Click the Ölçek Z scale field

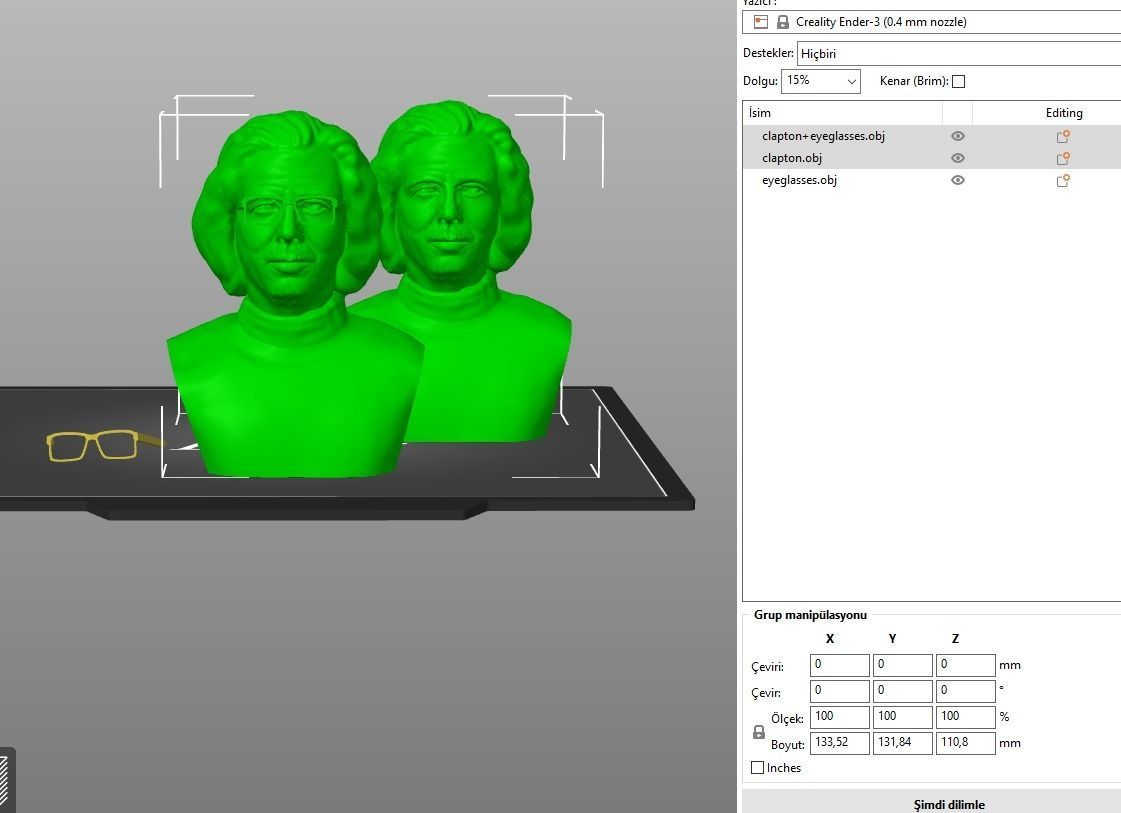coord(965,716)
